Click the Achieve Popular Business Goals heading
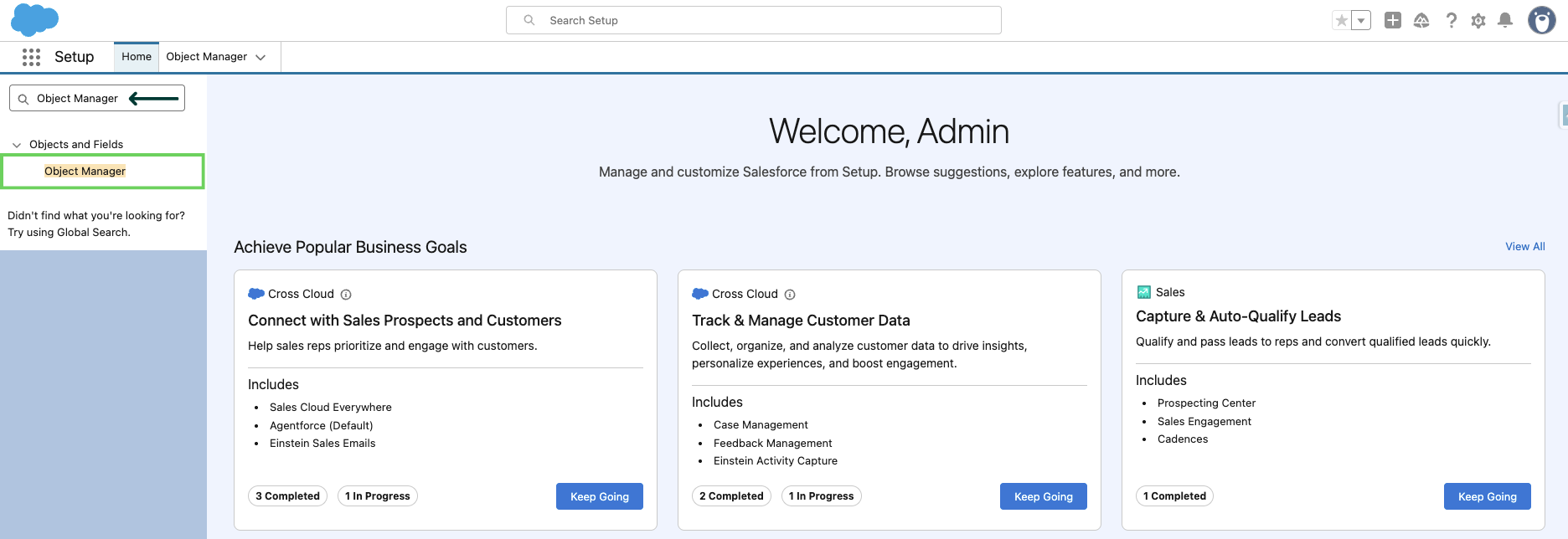The height and width of the screenshot is (539, 1568). (350, 247)
